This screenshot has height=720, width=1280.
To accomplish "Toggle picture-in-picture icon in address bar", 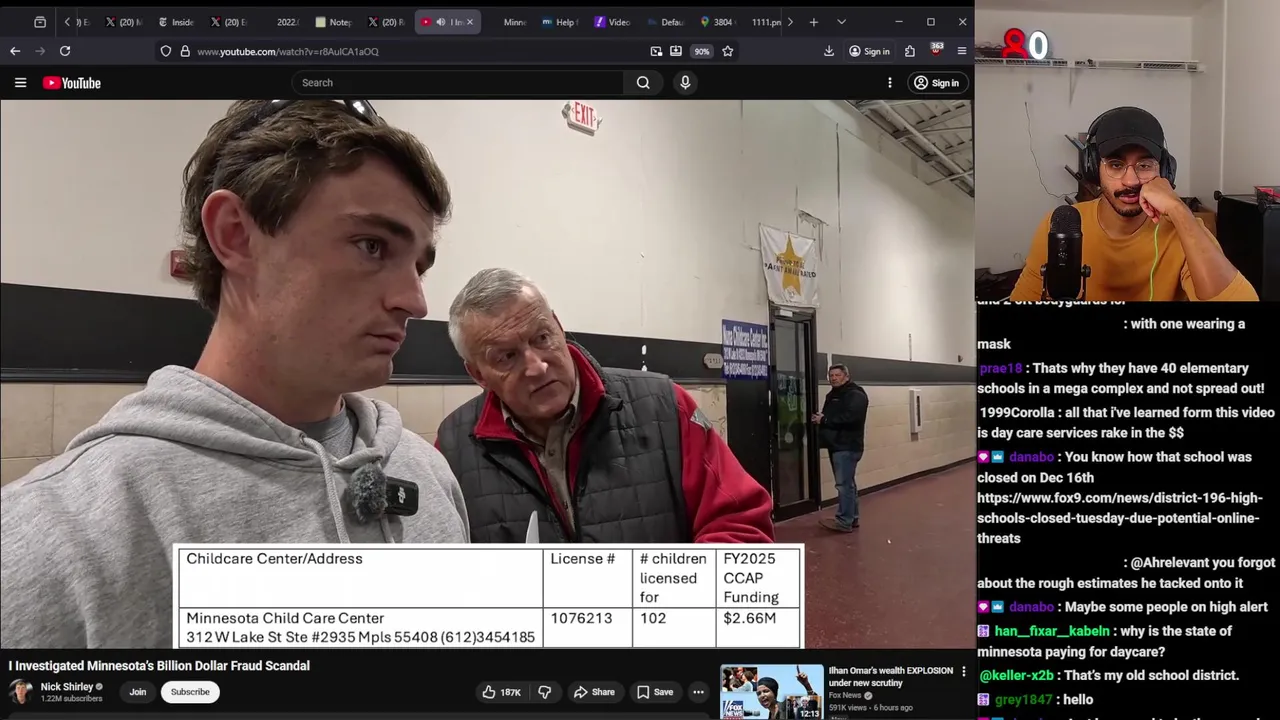I will click(656, 51).
